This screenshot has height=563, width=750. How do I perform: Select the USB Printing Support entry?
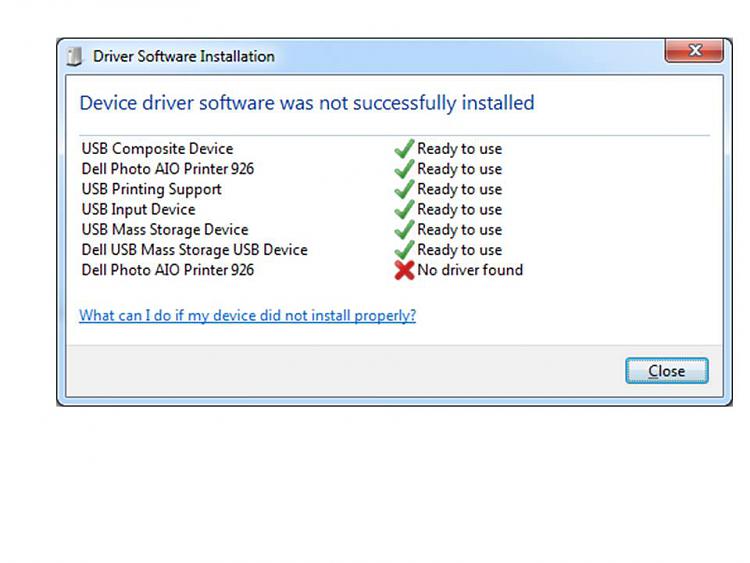[152, 189]
